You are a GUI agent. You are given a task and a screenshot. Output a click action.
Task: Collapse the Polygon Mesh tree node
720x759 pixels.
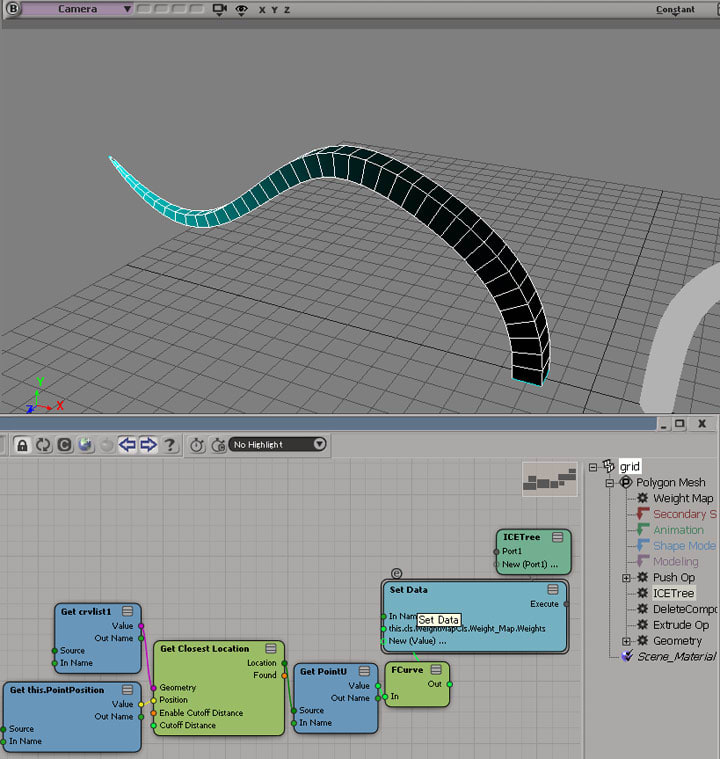[x=609, y=482]
